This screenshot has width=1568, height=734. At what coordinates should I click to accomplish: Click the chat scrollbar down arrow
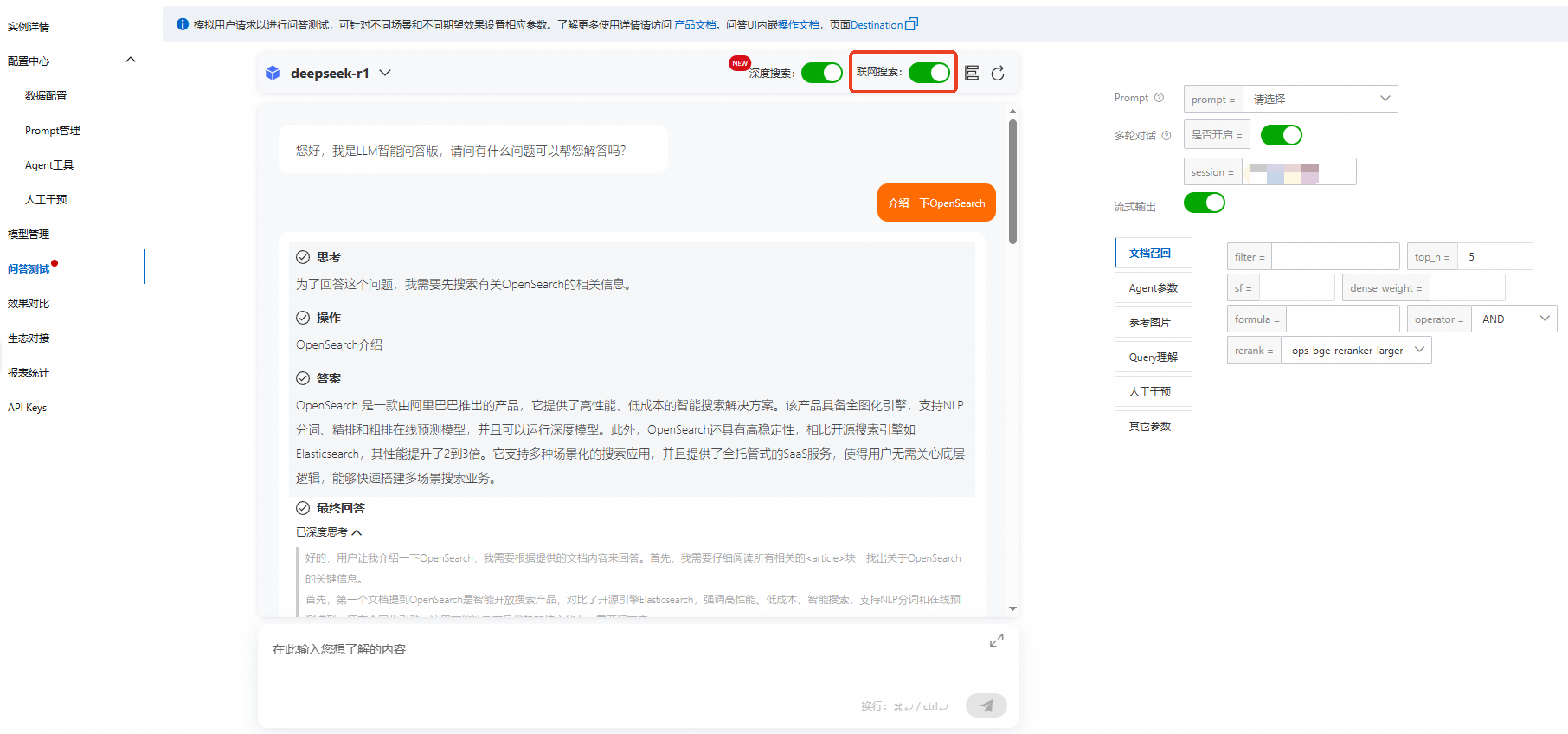click(x=1012, y=609)
